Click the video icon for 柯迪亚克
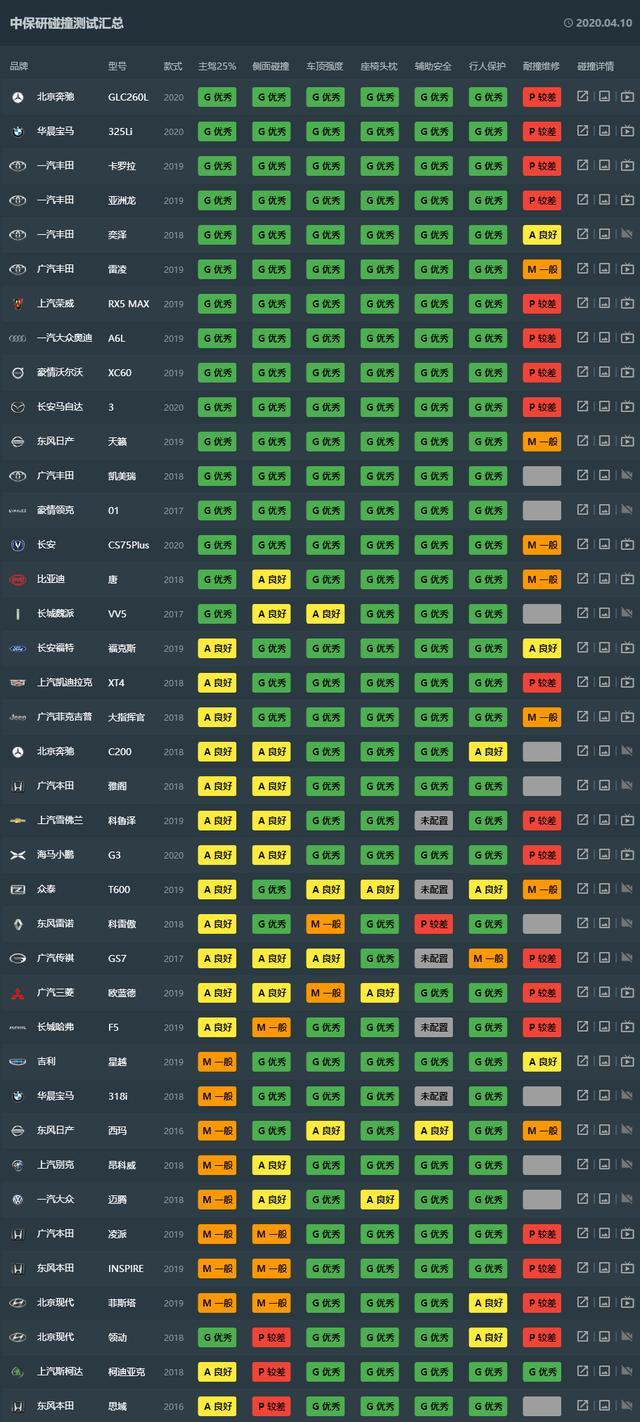640x1422 pixels. pos(627,1372)
